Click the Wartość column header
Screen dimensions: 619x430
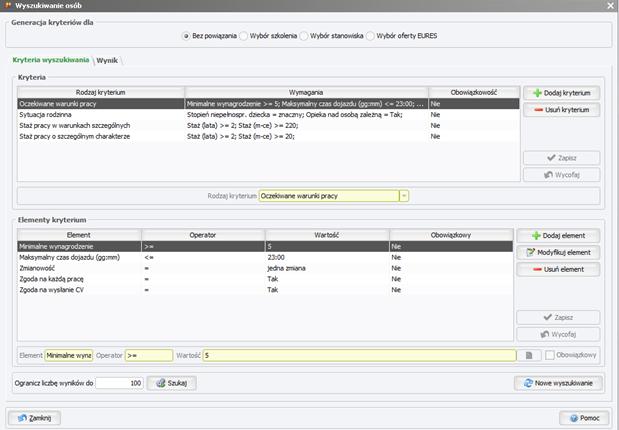click(327, 235)
